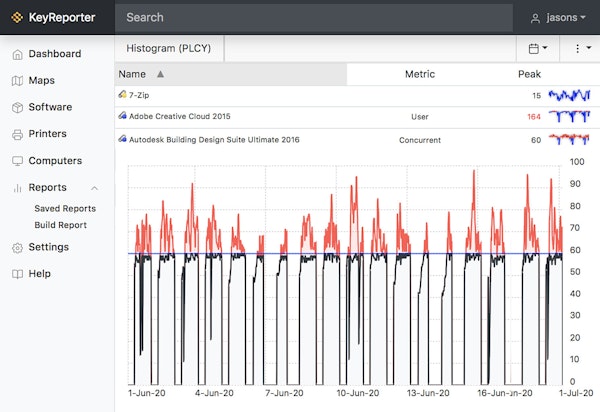This screenshot has height=412, width=600.
Task: Select the 7-Zip row name
Action: (x=139, y=95)
